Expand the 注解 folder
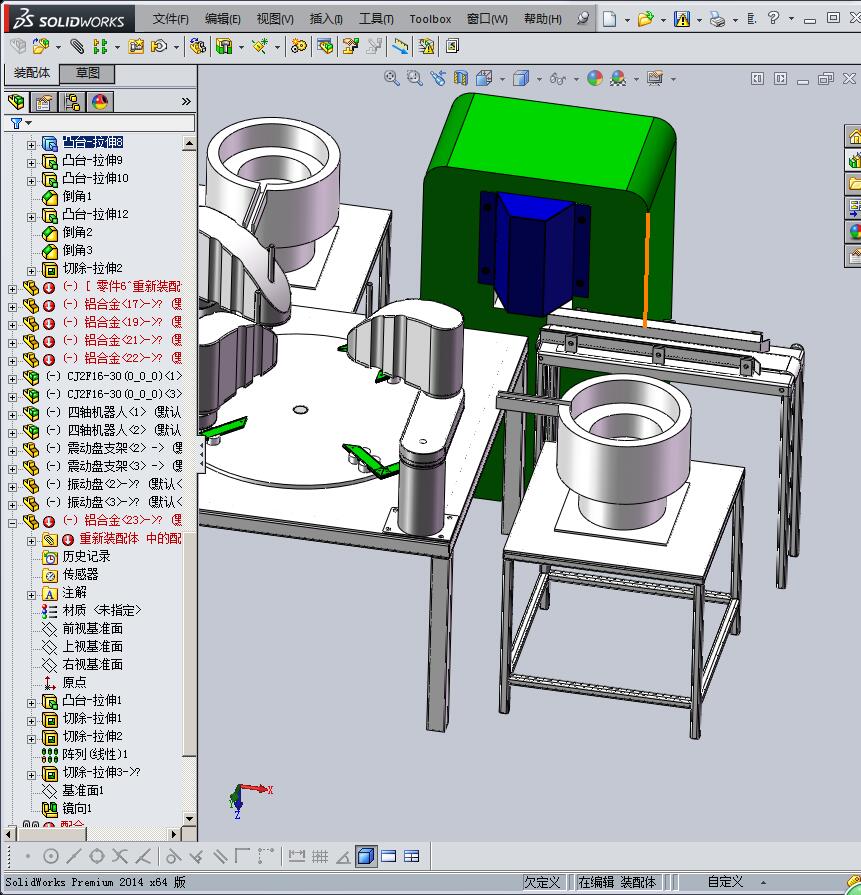 (31, 595)
